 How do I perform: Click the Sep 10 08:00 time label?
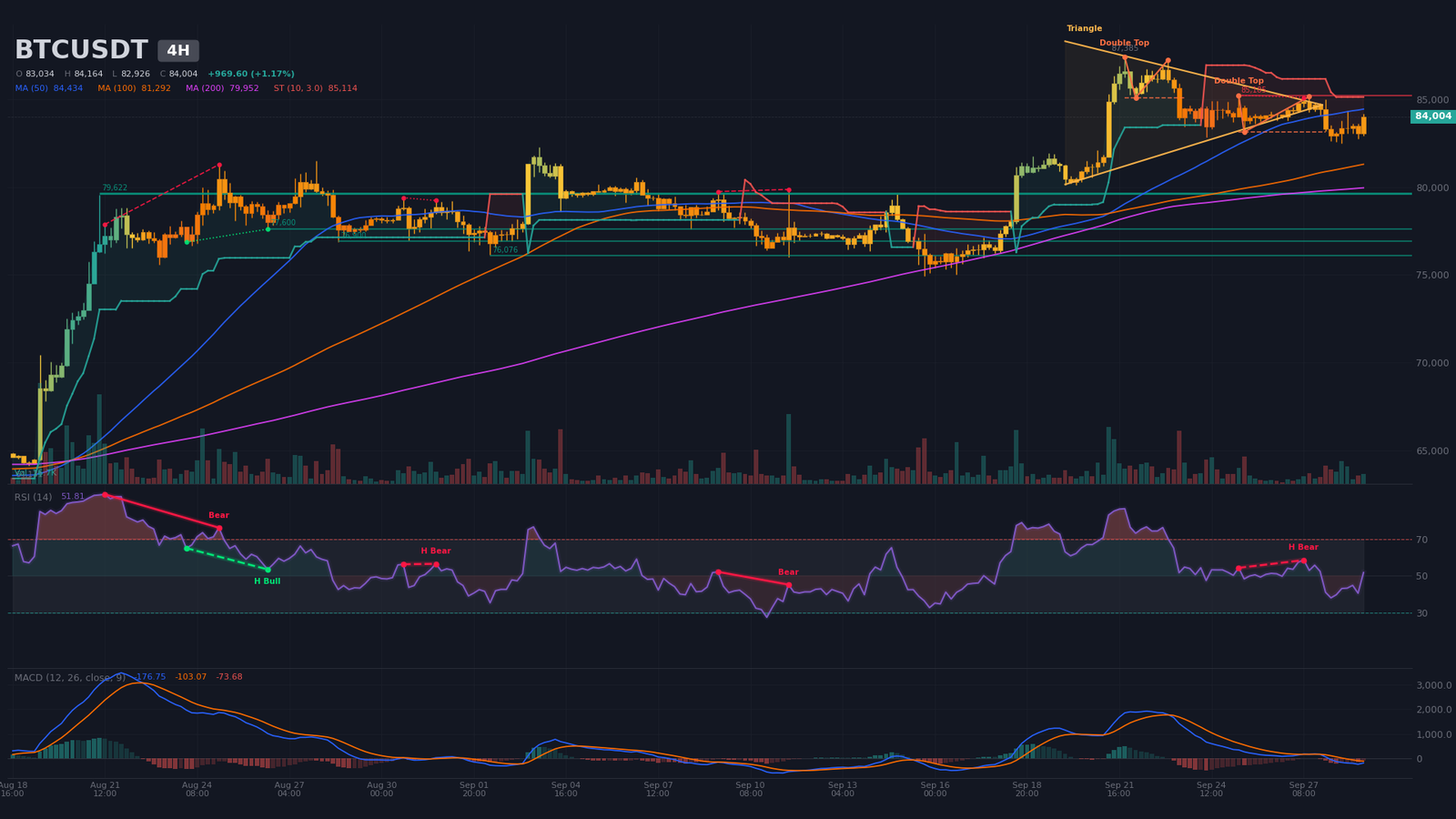click(x=750, y=789)
